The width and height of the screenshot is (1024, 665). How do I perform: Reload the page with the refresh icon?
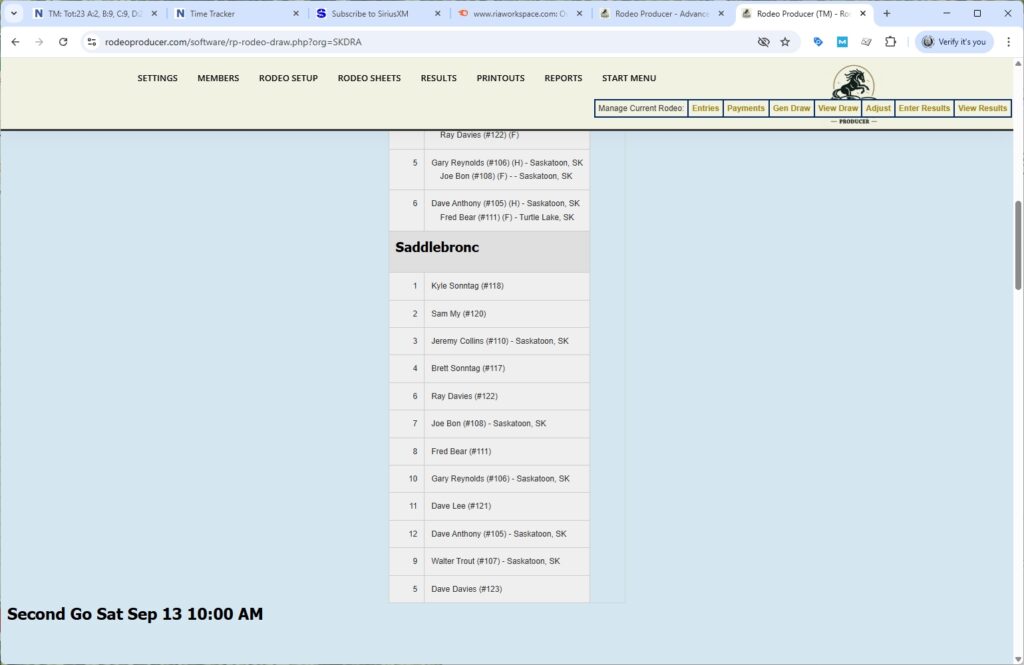click(63, 42)
